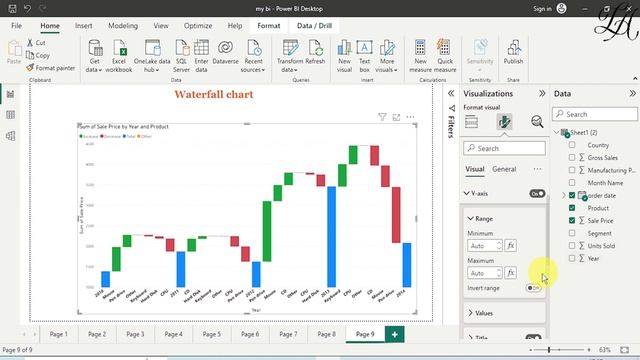Screen dimensions: 640x360
Task: Uncheck the Product field
Action: (x=572, y=208)
